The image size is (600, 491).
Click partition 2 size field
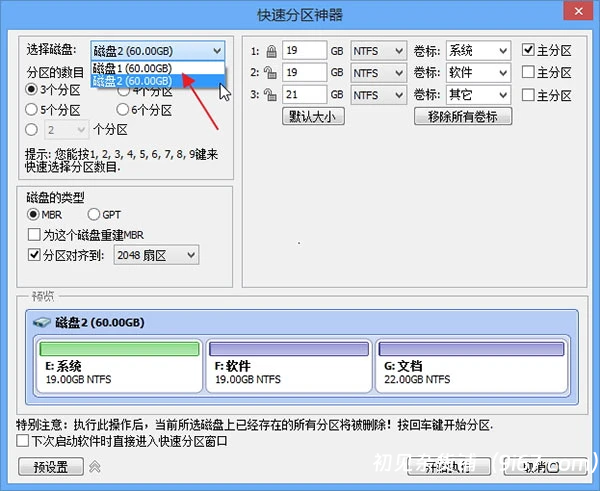coord(305,73)
